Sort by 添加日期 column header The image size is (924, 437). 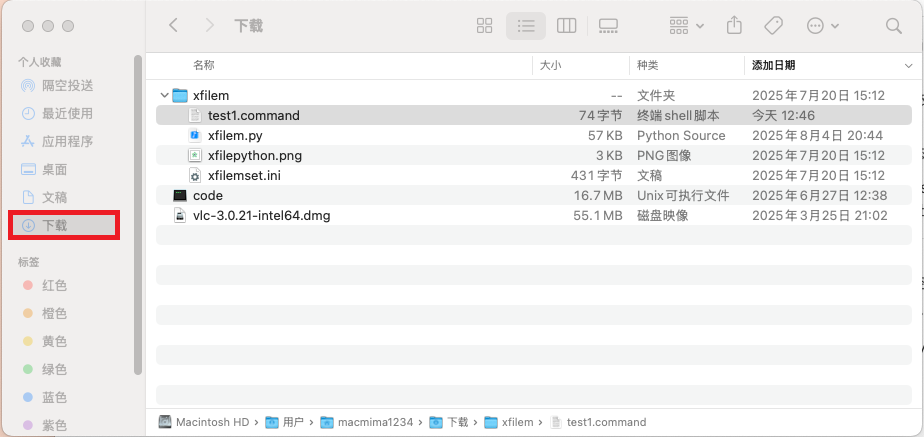tap(773, 65)
